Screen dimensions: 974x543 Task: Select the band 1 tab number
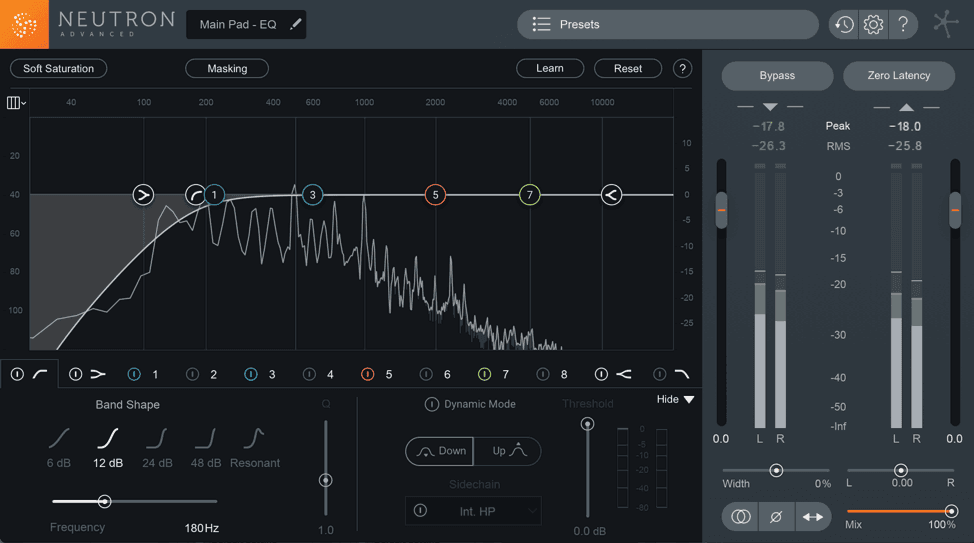pos(155,375)
